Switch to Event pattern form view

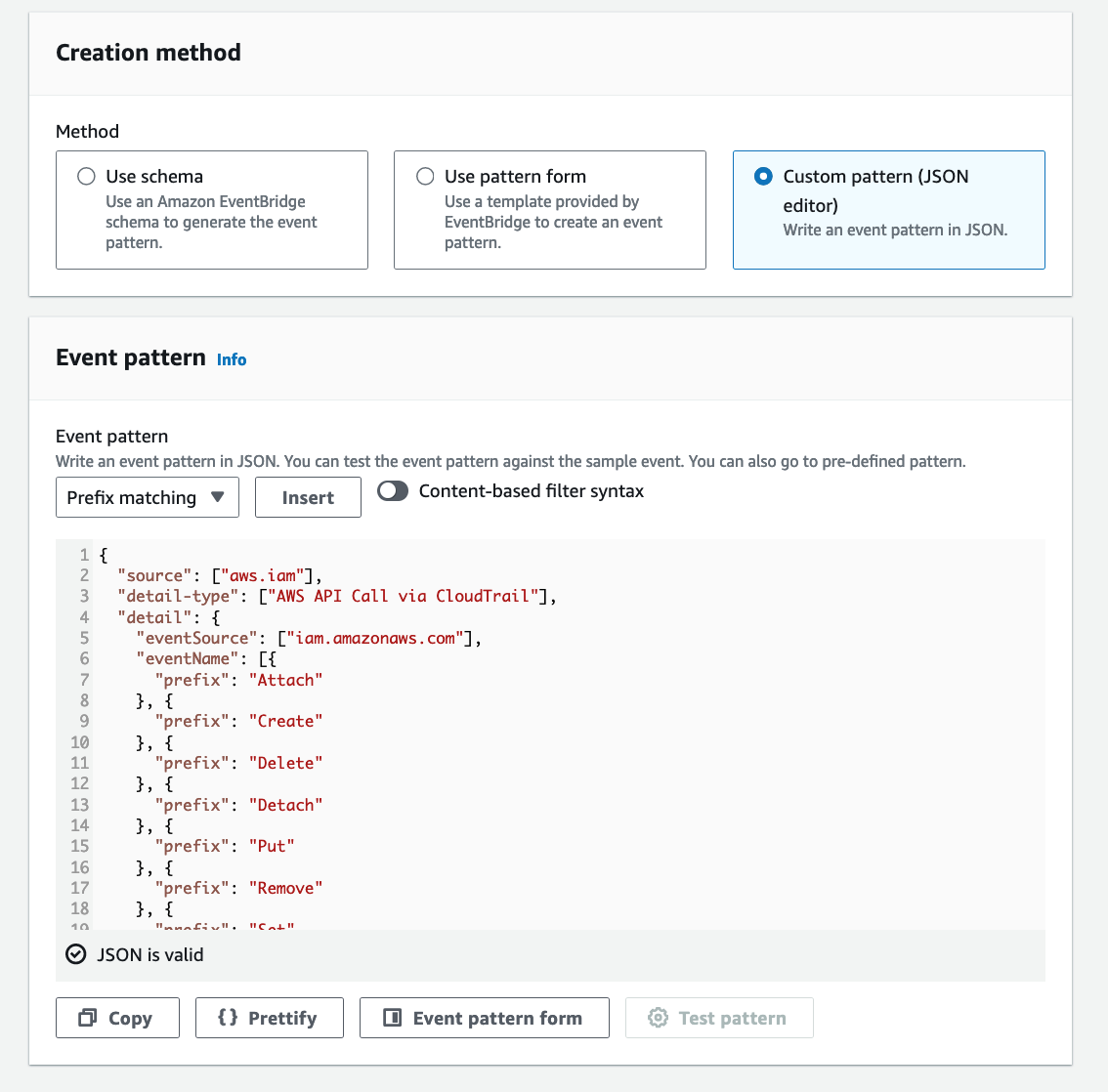(484, 1018)
